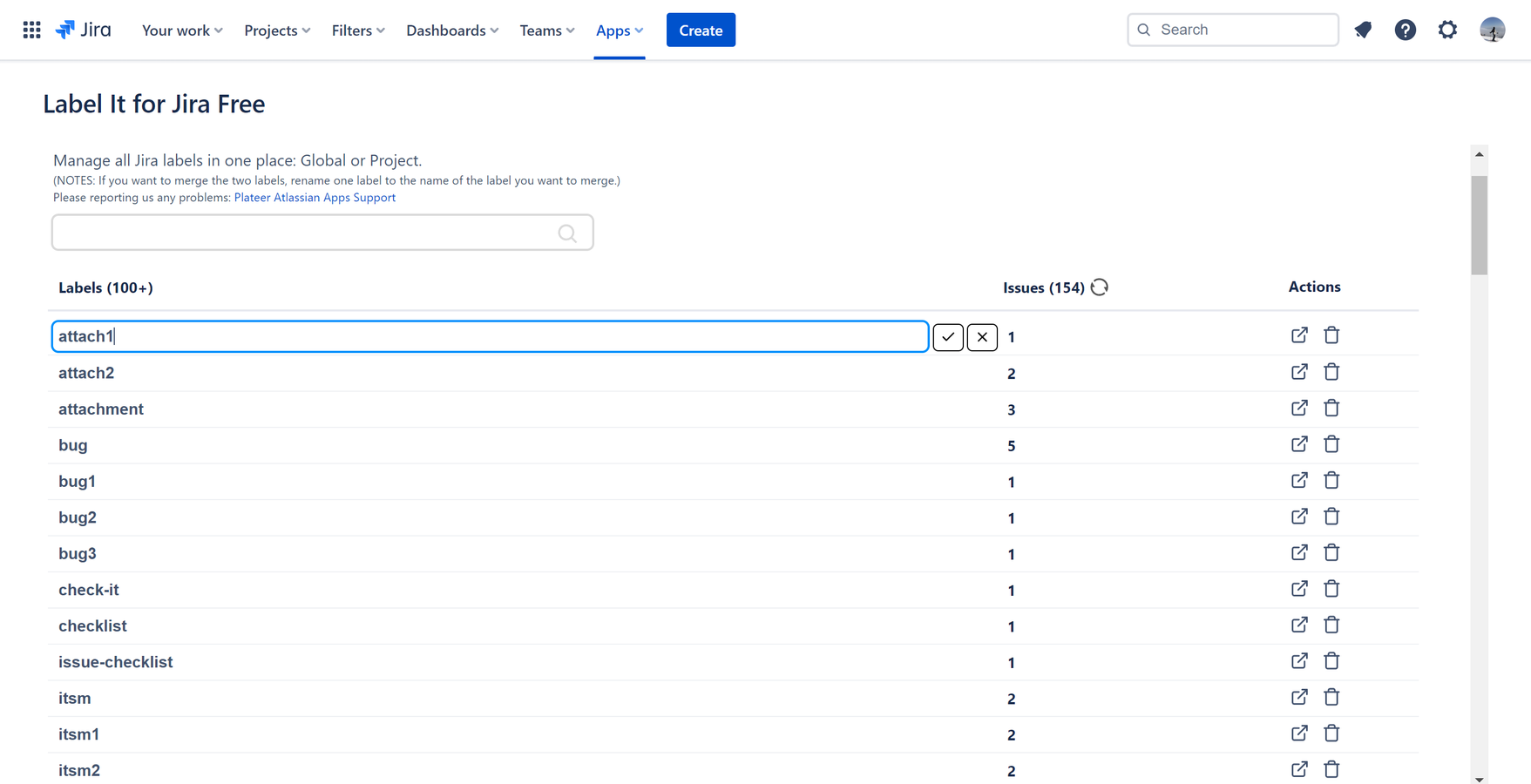The height and width of the screenshot is (784, 1531).
Task: Delete the attach2 label
Action: pos(1331,372)
